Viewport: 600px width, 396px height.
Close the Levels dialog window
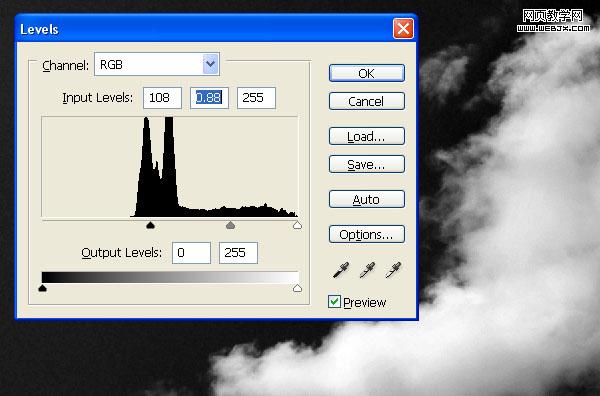(403, 29)
